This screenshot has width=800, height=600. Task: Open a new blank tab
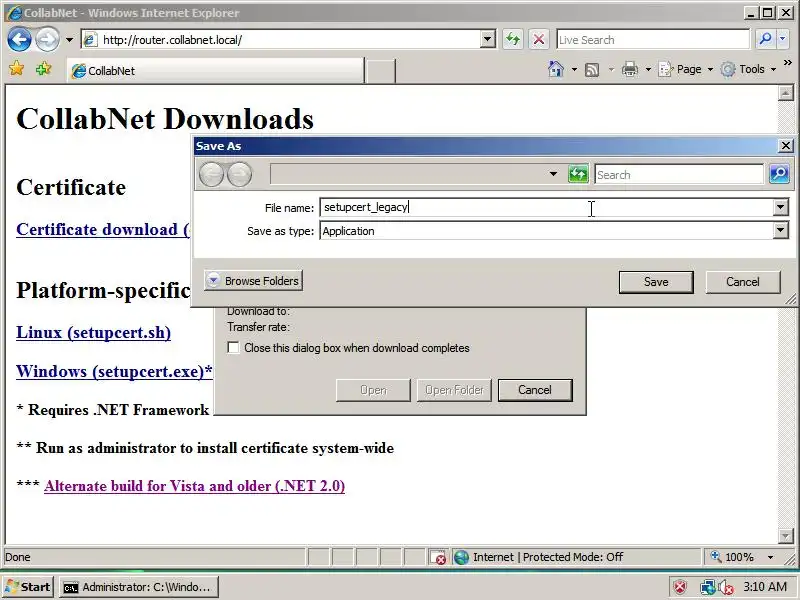point(380,71)
